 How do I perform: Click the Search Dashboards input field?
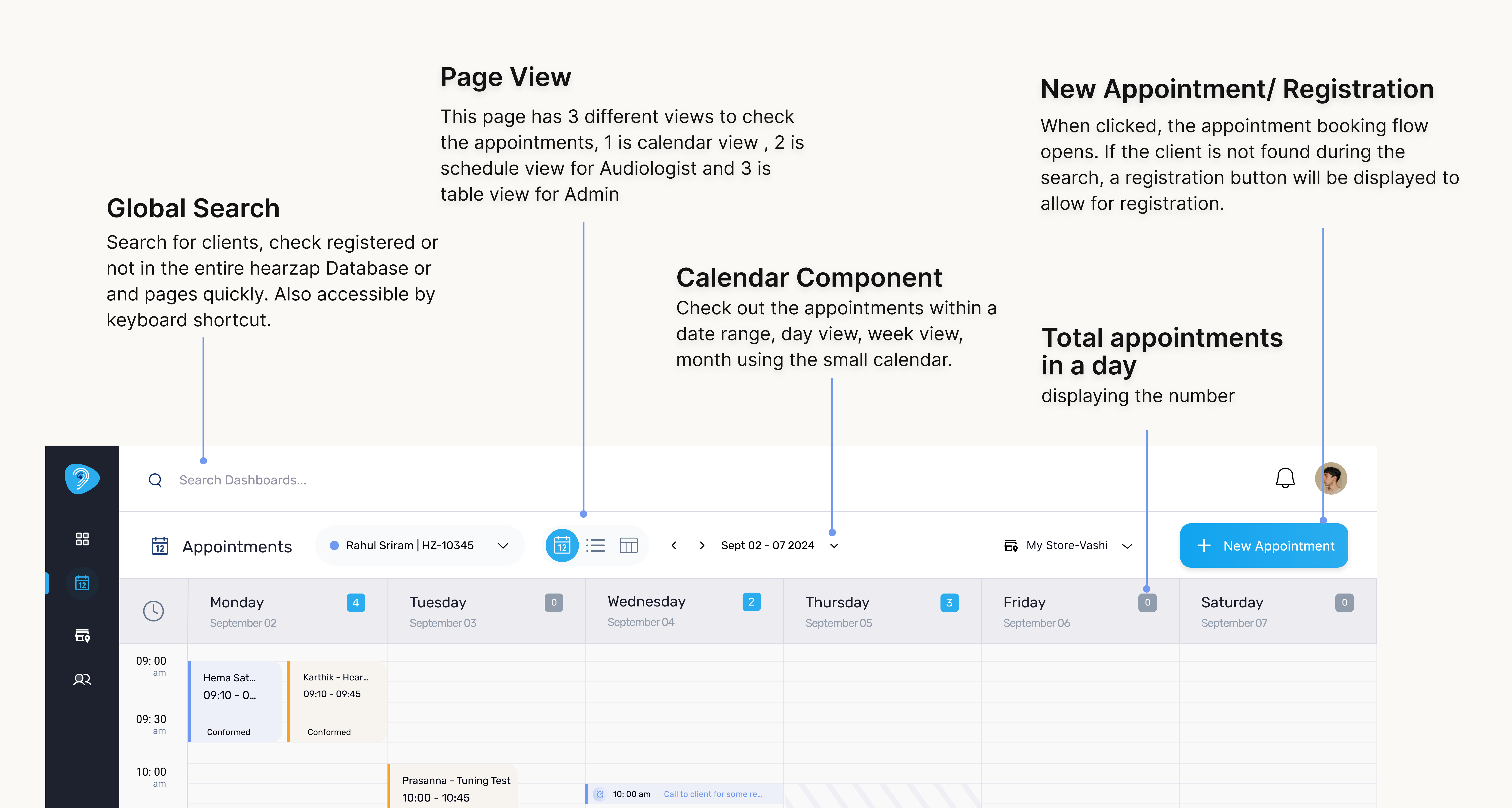pyautogui.click(x=243, y=480)
